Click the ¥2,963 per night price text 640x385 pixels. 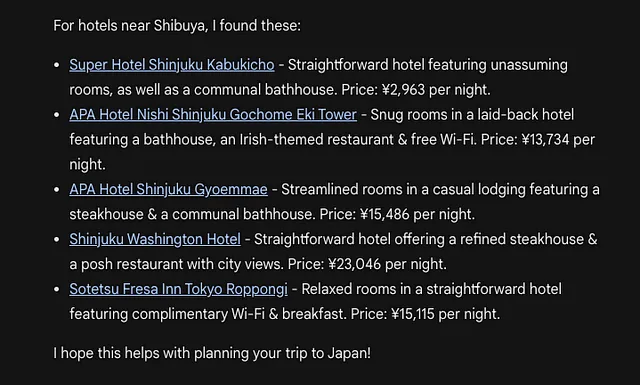tap(436, 90)
